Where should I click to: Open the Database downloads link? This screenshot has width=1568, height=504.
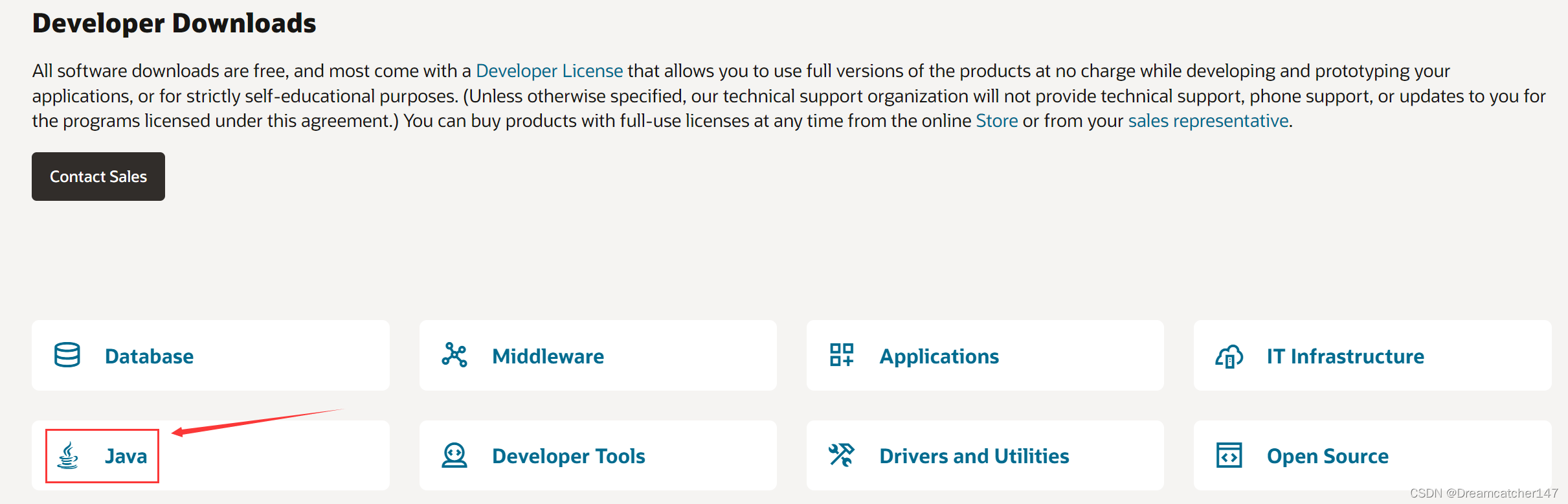(149, 356)
